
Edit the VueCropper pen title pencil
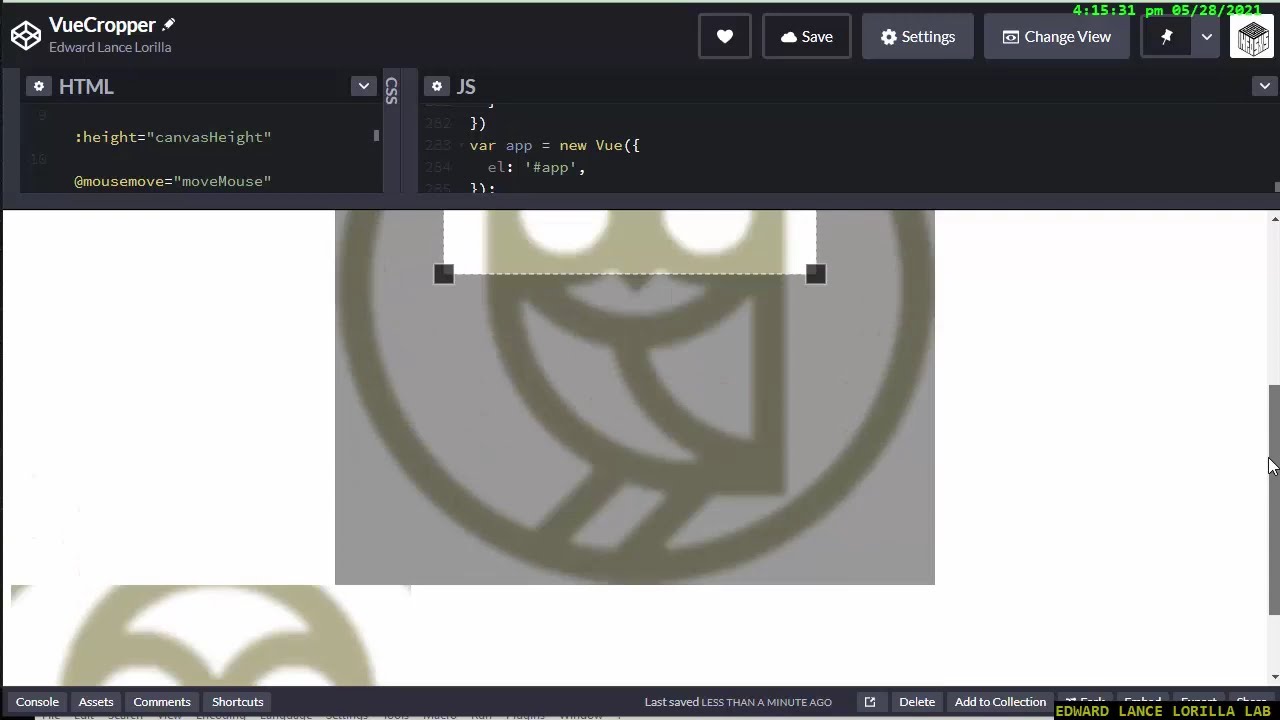[x=168, y=24]
